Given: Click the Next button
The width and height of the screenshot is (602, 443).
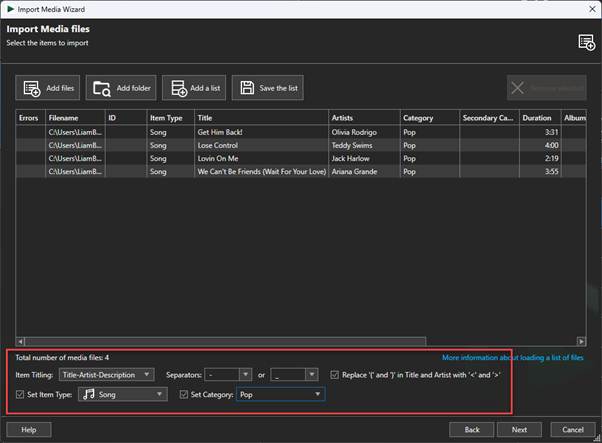Looking at the screenshot, I should 519,429.
